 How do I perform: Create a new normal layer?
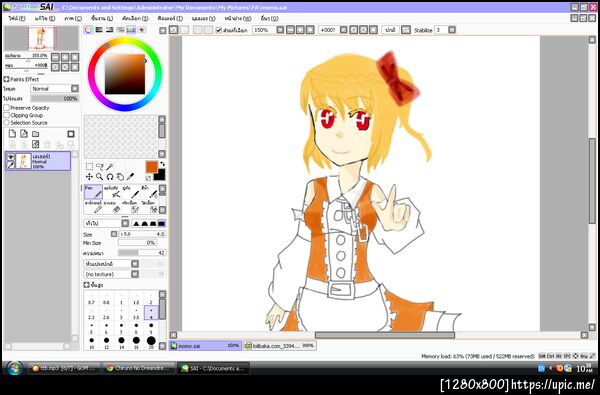[12, 134]
